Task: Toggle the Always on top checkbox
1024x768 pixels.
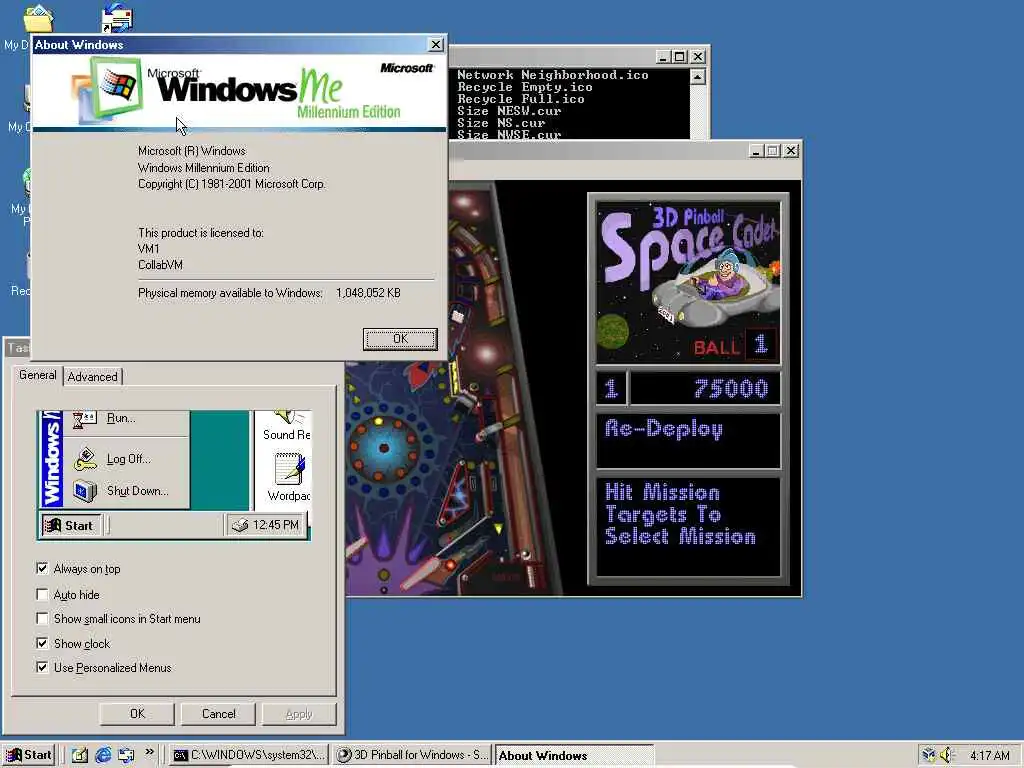Action: 42,569
